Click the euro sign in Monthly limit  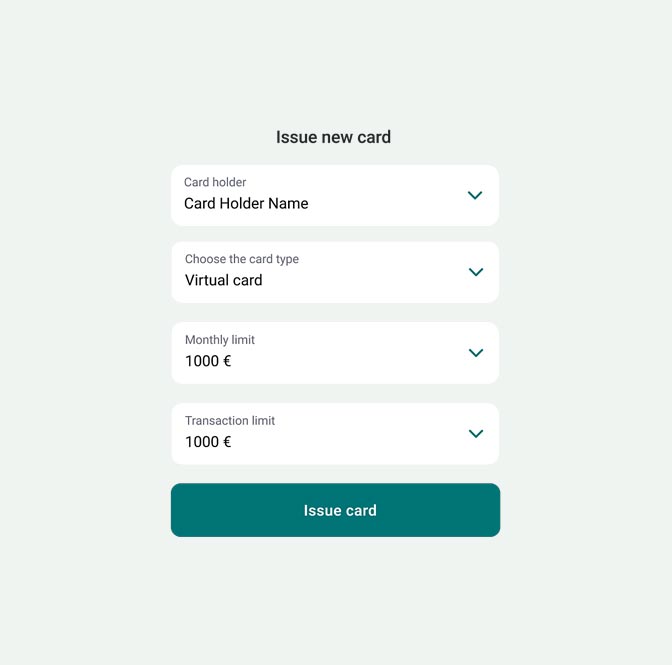click(x=227, y=362)
